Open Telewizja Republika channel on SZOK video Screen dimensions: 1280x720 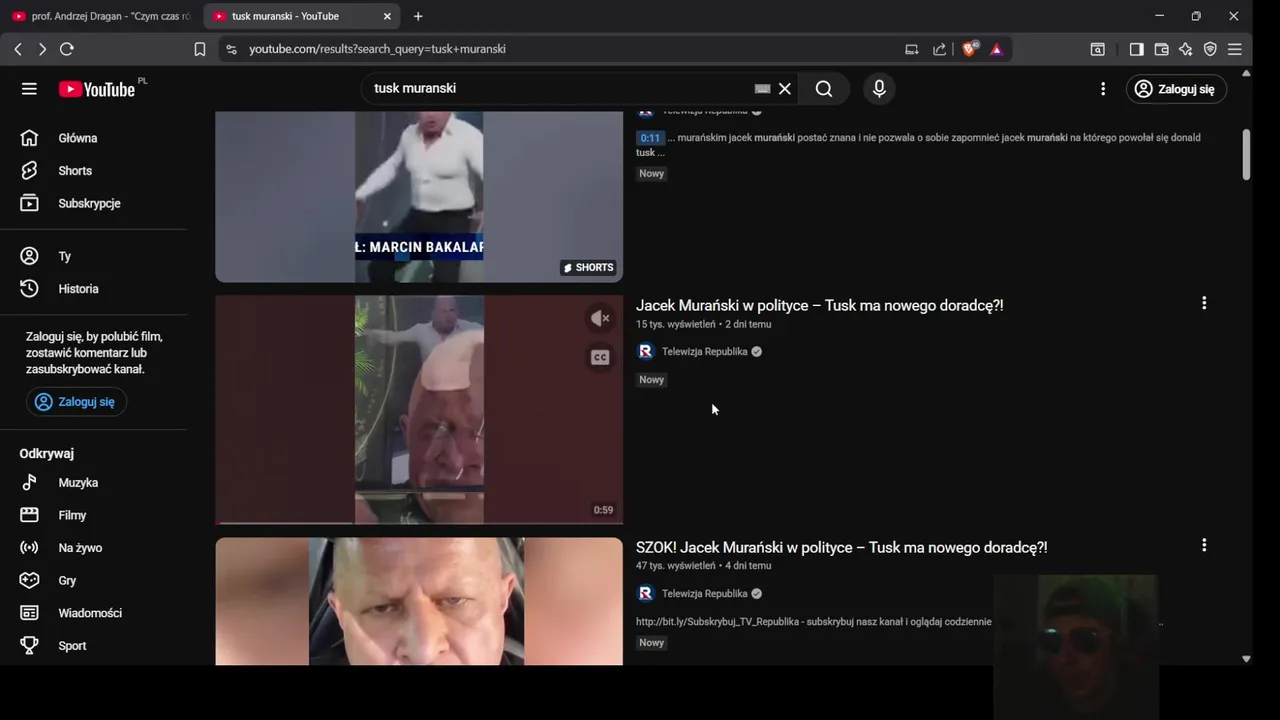click(x=704, y=594)
